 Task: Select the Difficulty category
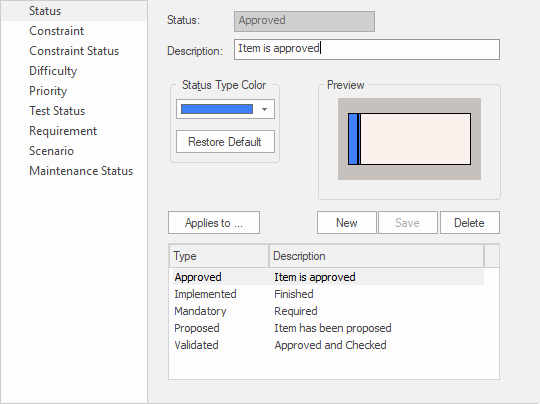53,71
